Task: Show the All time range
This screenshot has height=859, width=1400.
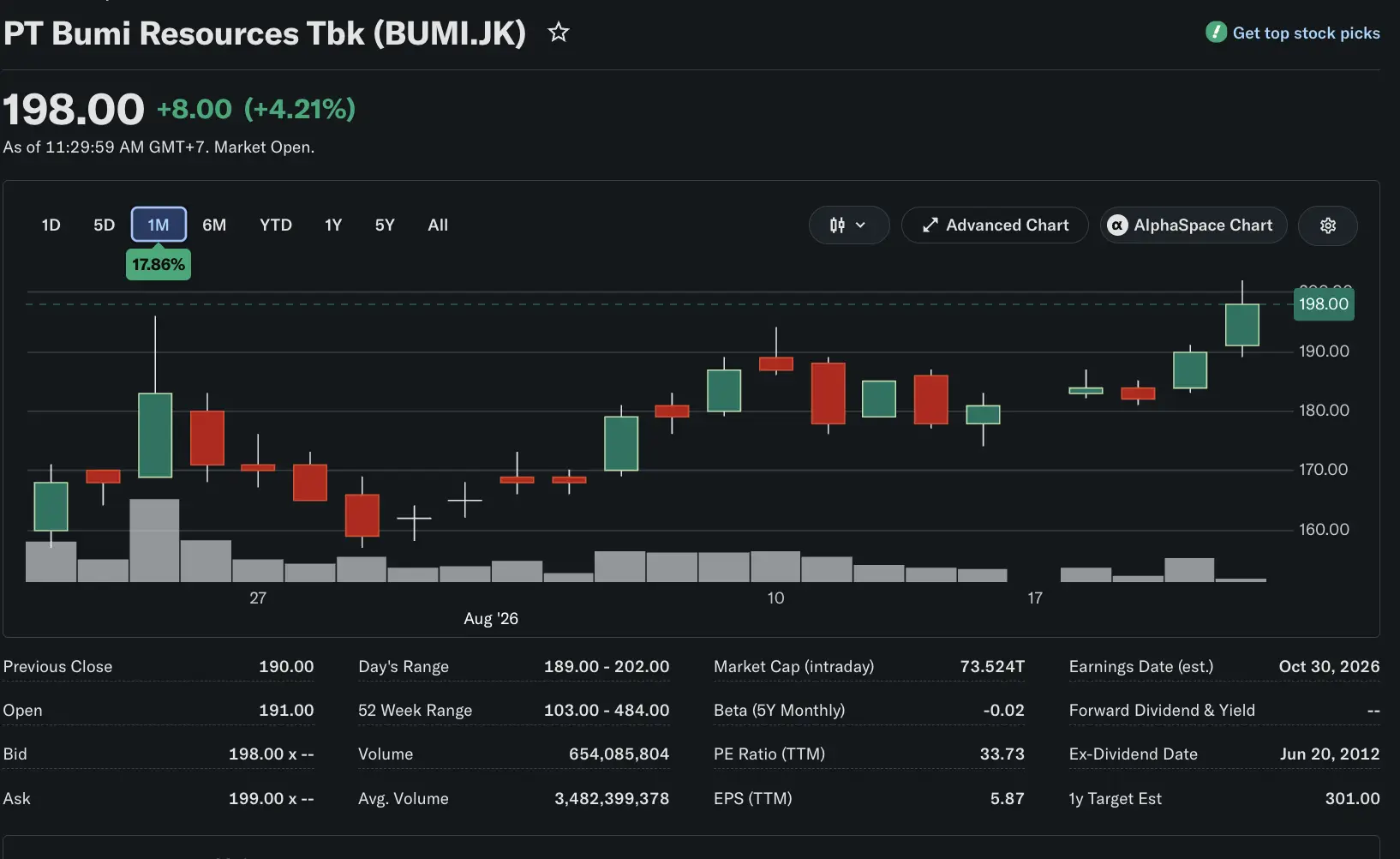Action: 438,225
